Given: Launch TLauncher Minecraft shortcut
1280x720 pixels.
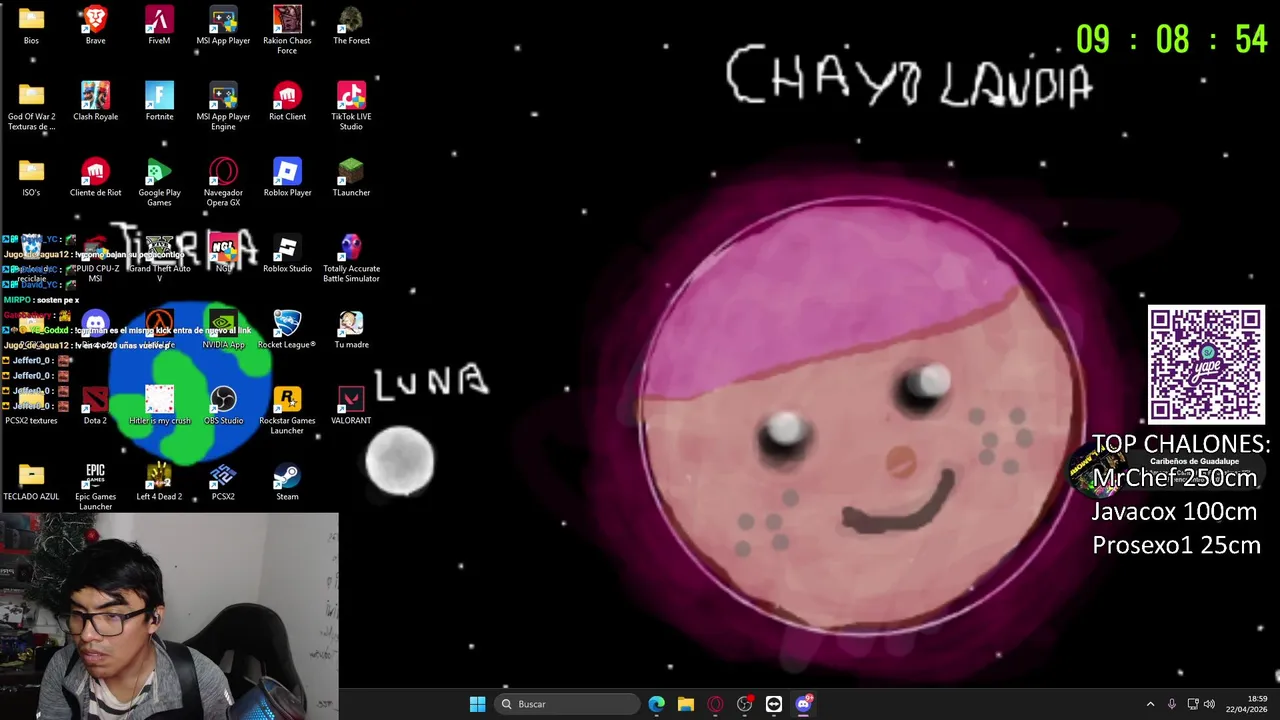Looking at the screenshot, I should 351,178.
